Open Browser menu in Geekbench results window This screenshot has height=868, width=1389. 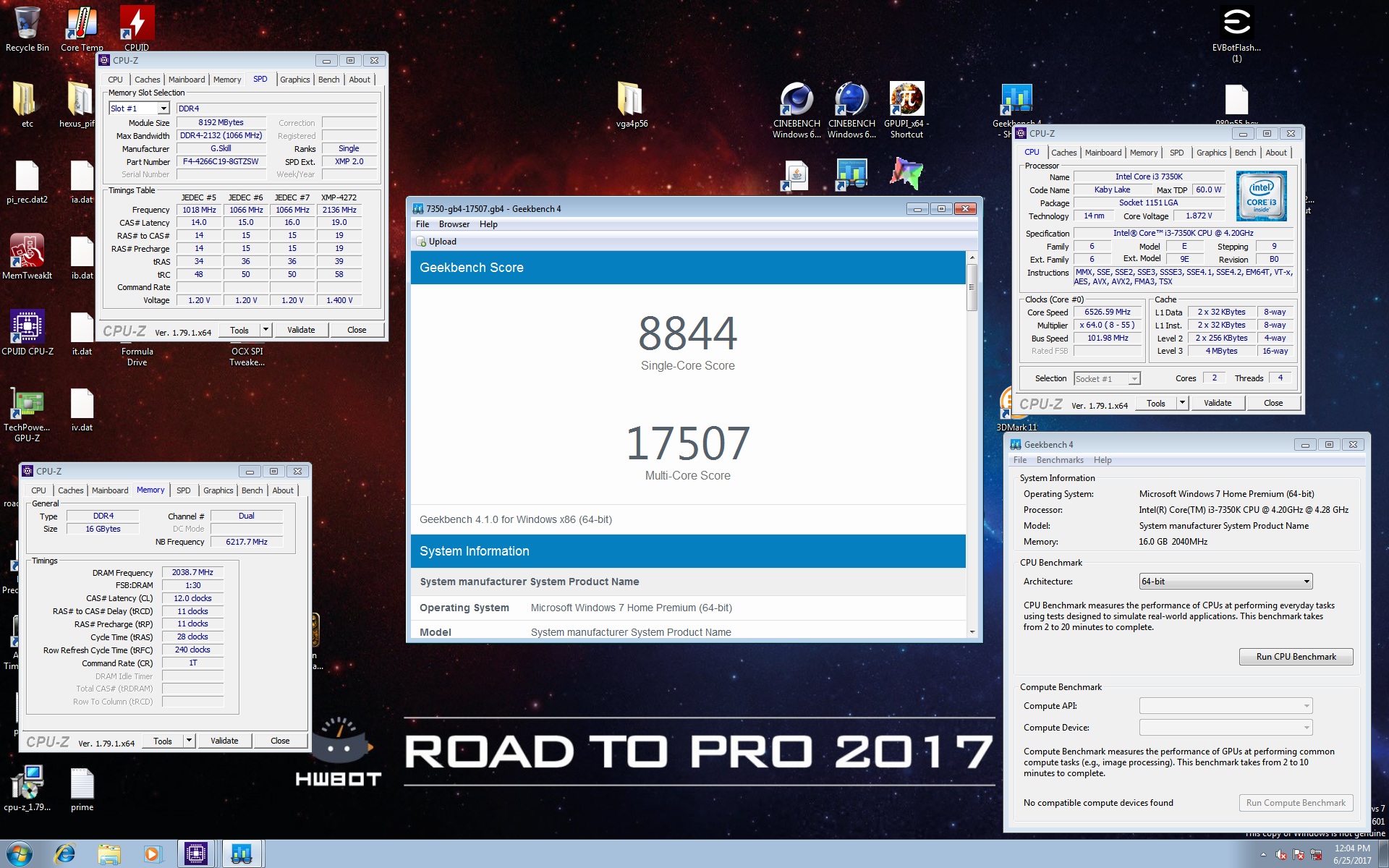point(454,224)
